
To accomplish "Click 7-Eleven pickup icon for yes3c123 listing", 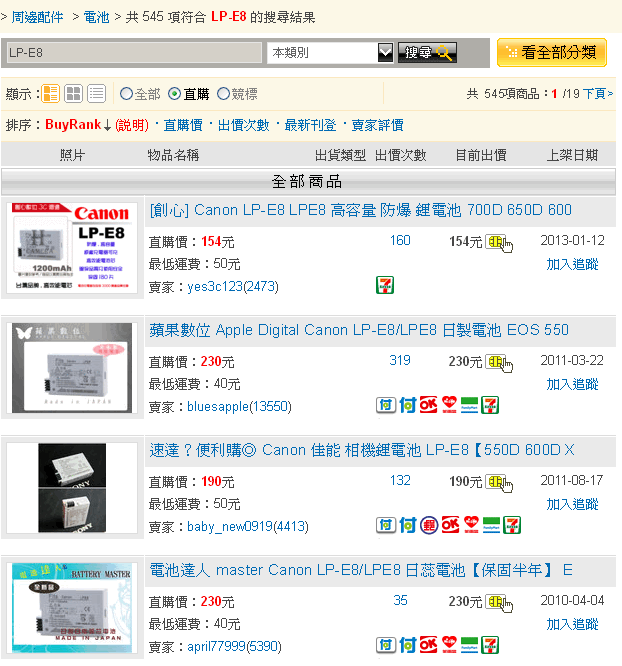I will (x=385, y=285).
